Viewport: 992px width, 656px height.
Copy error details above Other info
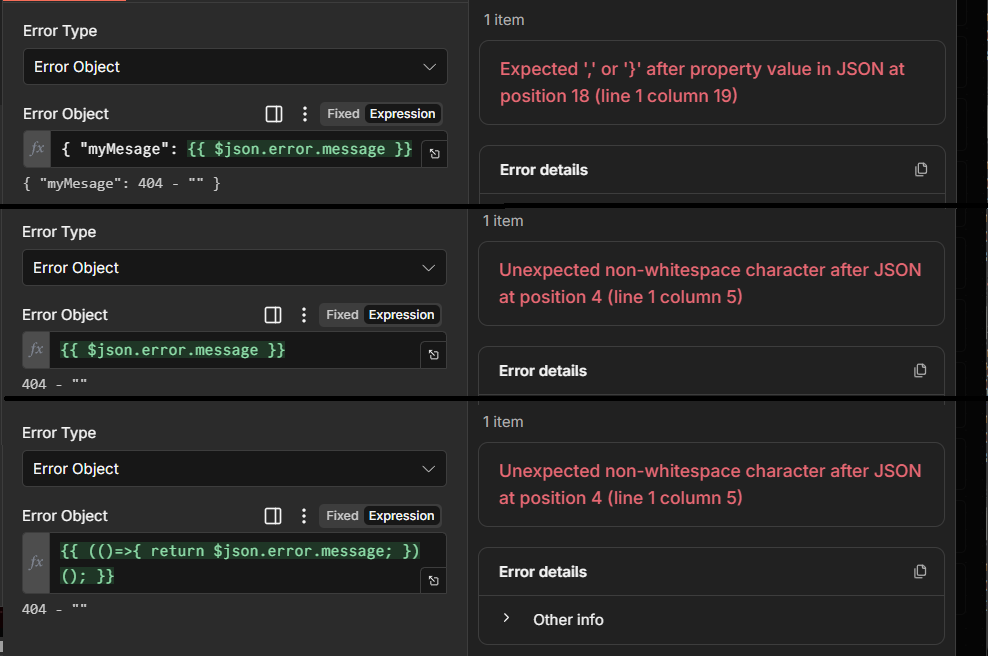click(921, 571)
